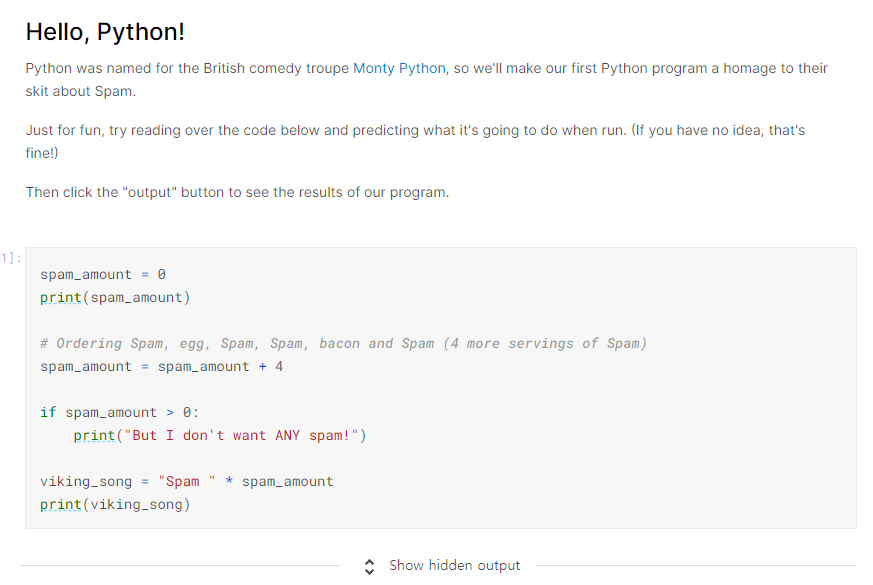Click the print(viking_song) line
Image resolution: width=873 pixels, height=585 pixels.
coord(115,504)
